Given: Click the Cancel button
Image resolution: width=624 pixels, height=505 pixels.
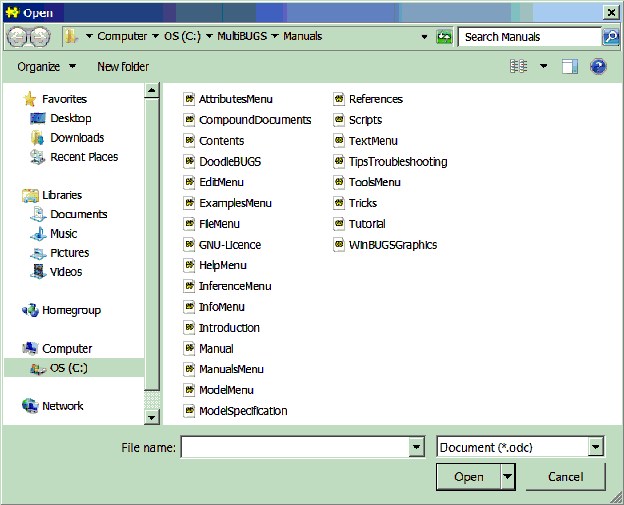Looking at the screenshot, I should 566,476.
